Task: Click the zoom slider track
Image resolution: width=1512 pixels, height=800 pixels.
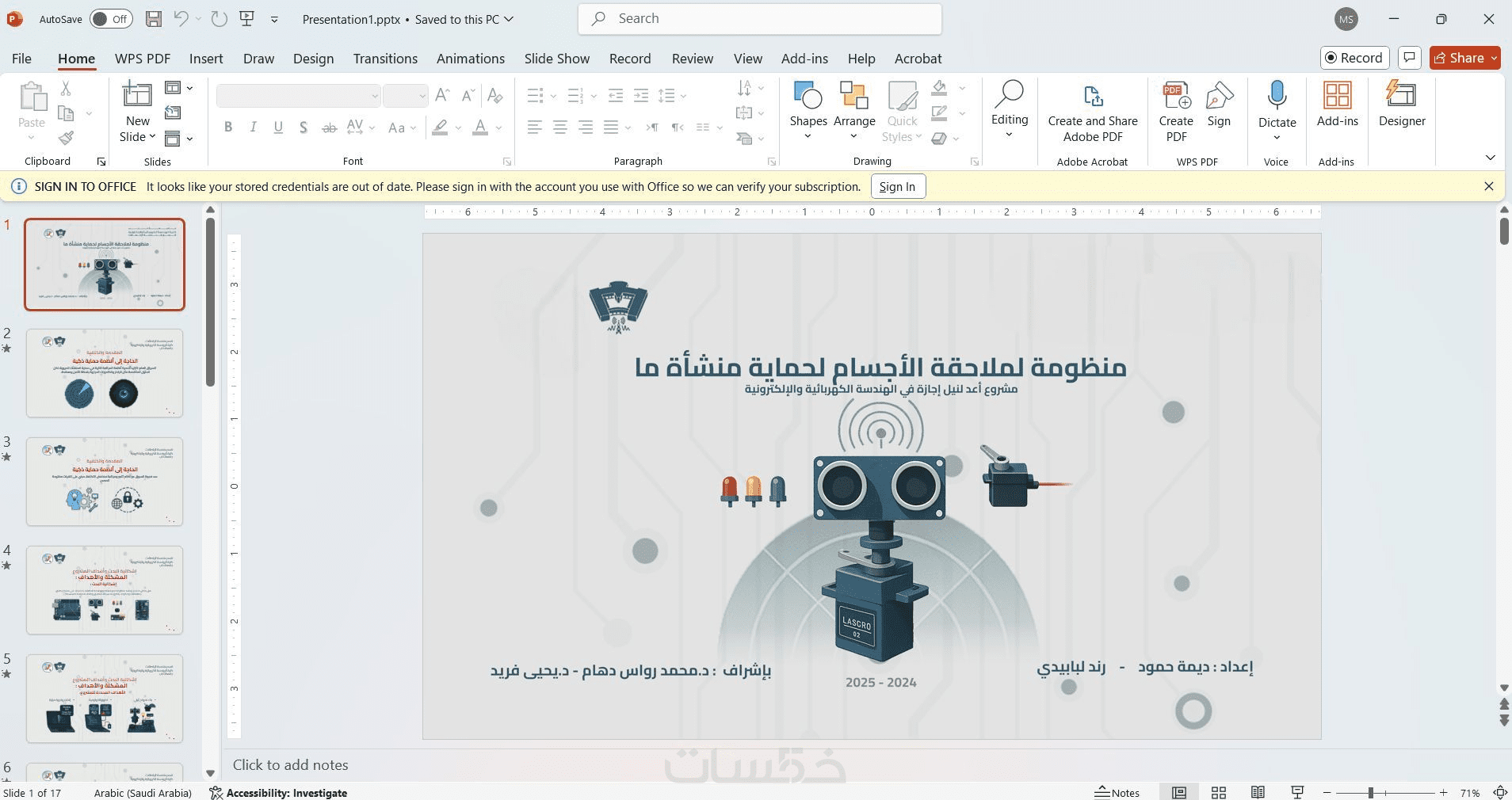Action: (x=1385, y=792)
